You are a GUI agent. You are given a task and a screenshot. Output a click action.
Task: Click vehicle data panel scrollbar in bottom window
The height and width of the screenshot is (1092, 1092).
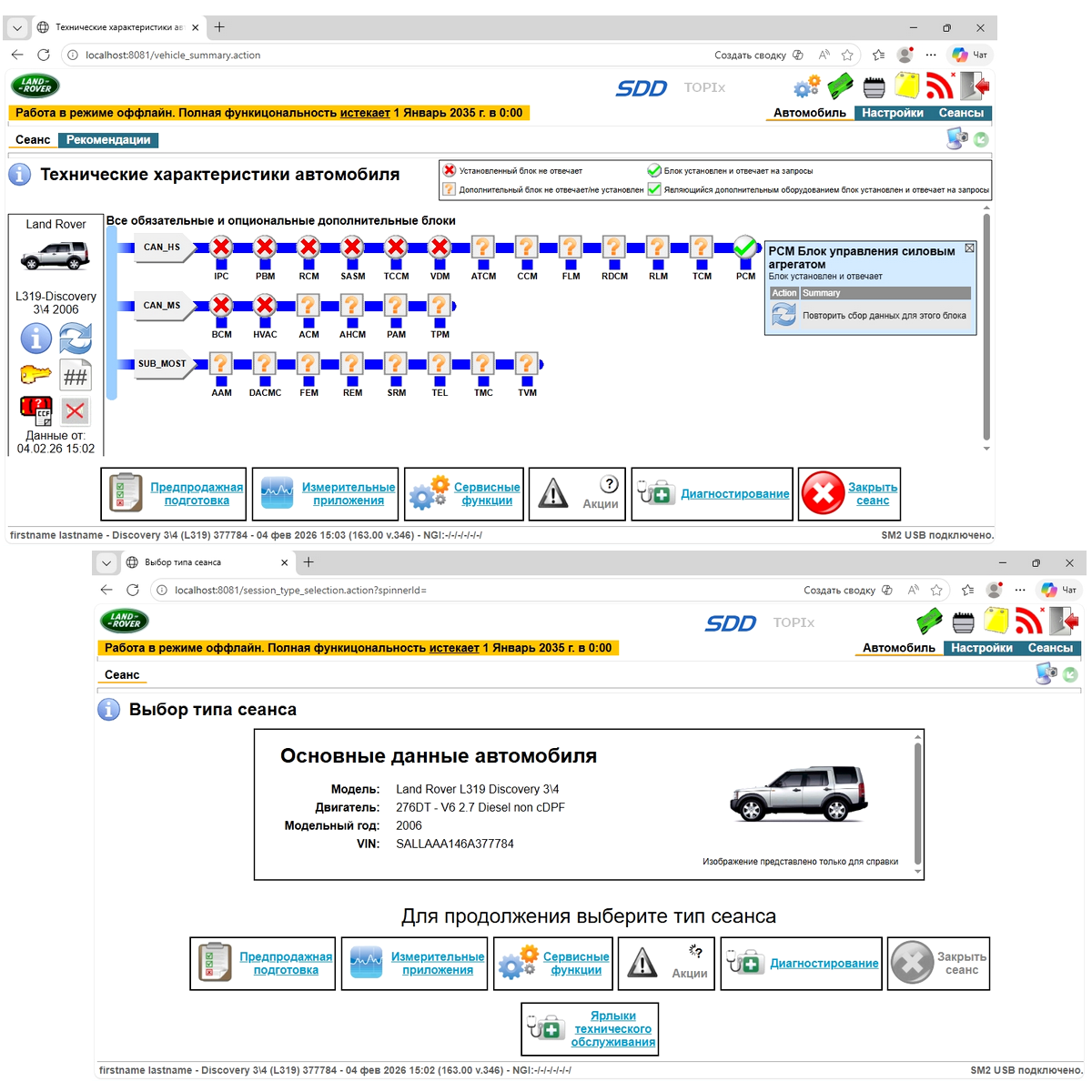(918, 804)
